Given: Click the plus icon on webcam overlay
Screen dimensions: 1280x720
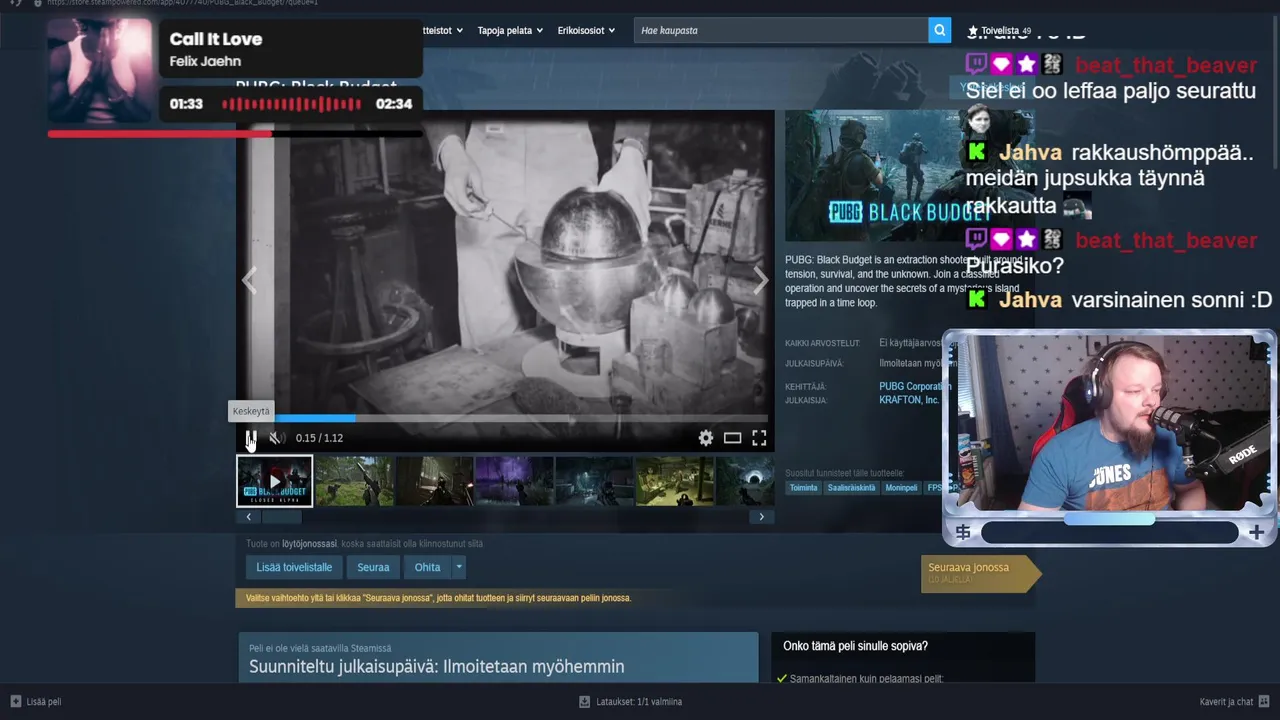Looking at the screenshot, I should click(x=1257, y=533).
